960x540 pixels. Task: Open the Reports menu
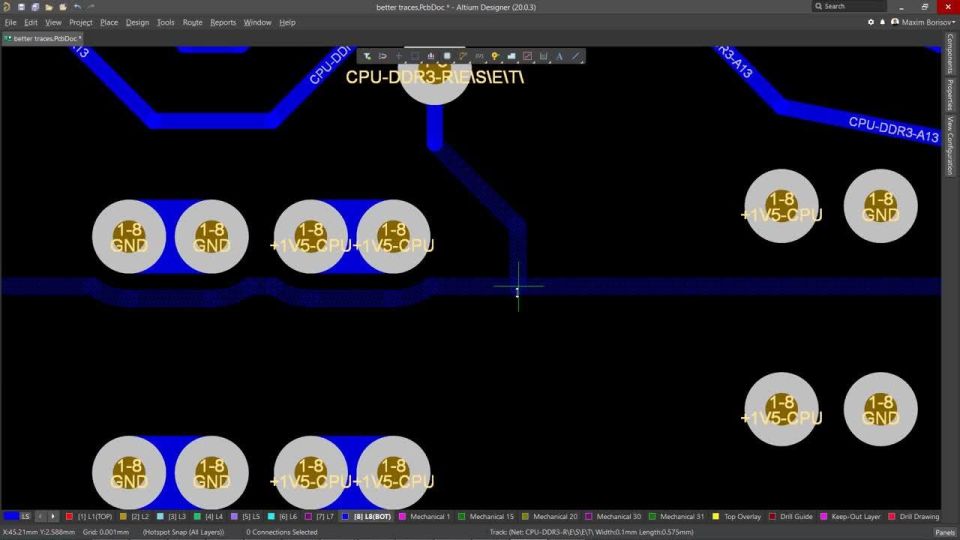tap(223, 23)
